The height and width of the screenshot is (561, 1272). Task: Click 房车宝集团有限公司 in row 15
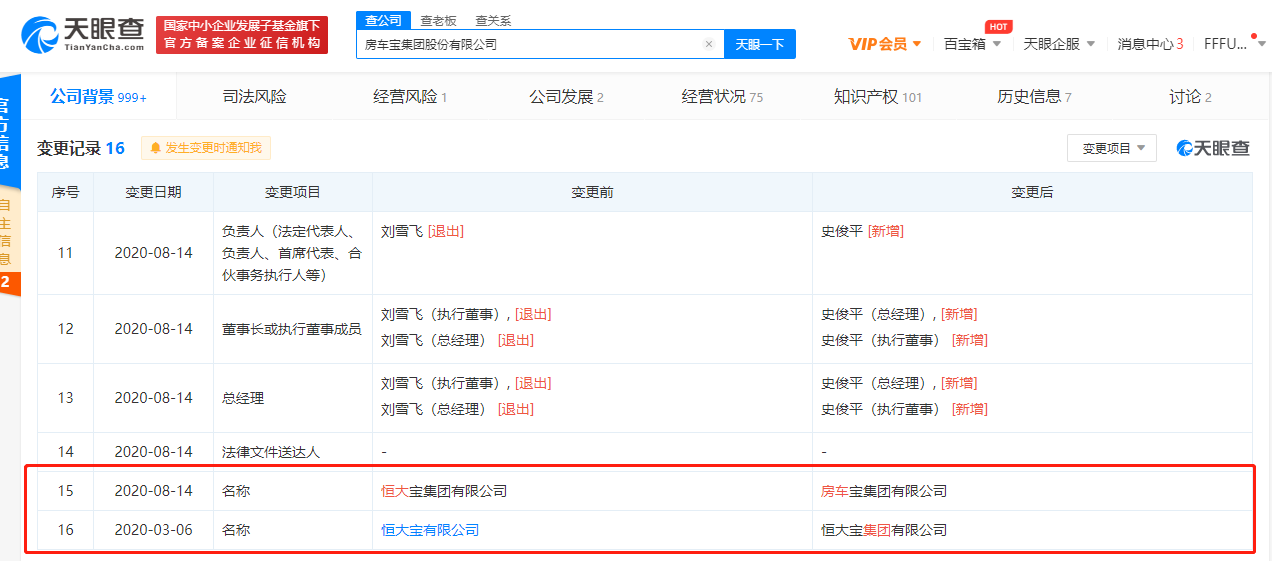point(884,491)
